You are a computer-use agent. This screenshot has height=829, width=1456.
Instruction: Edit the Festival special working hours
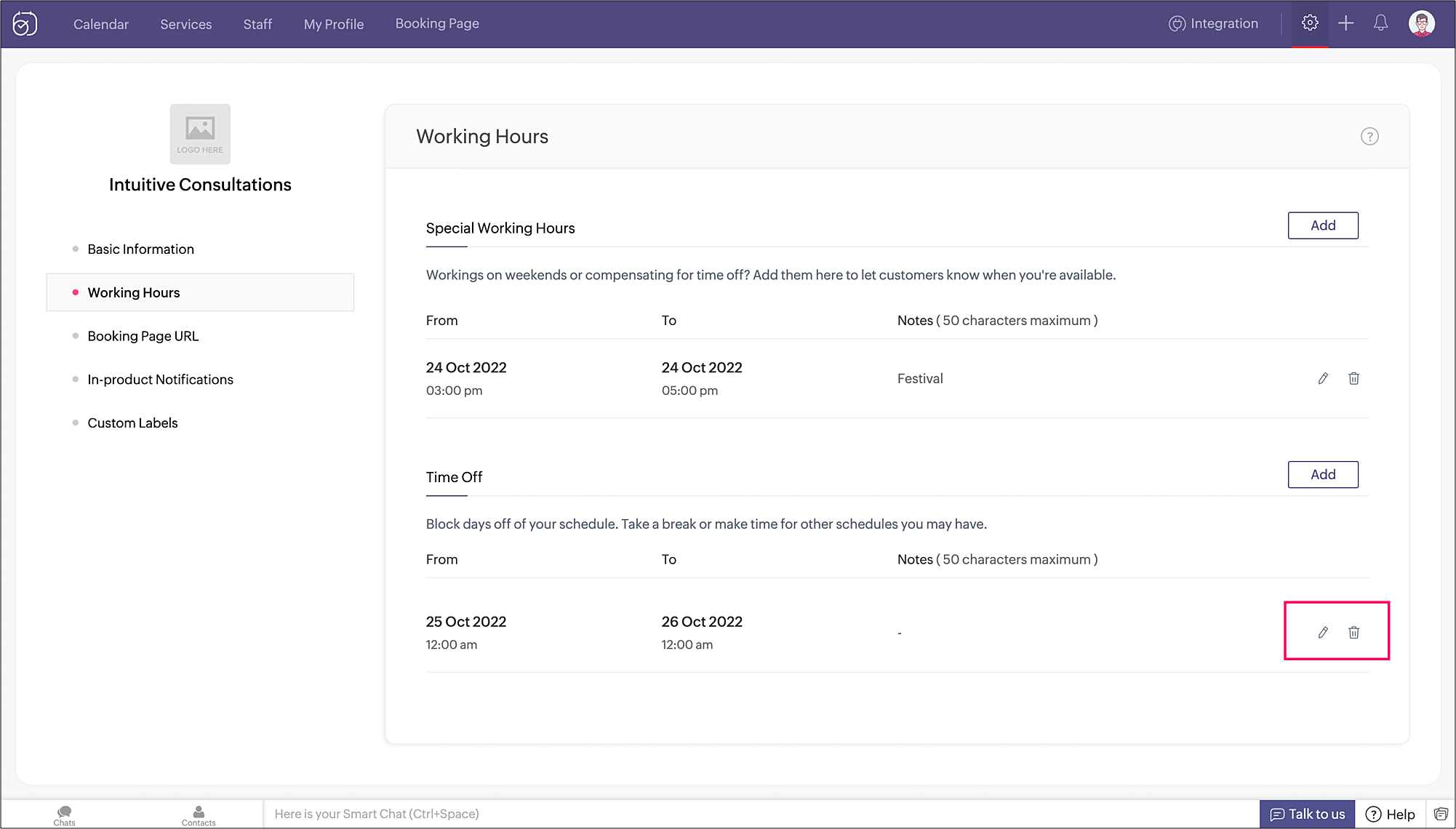(1323, 378)
